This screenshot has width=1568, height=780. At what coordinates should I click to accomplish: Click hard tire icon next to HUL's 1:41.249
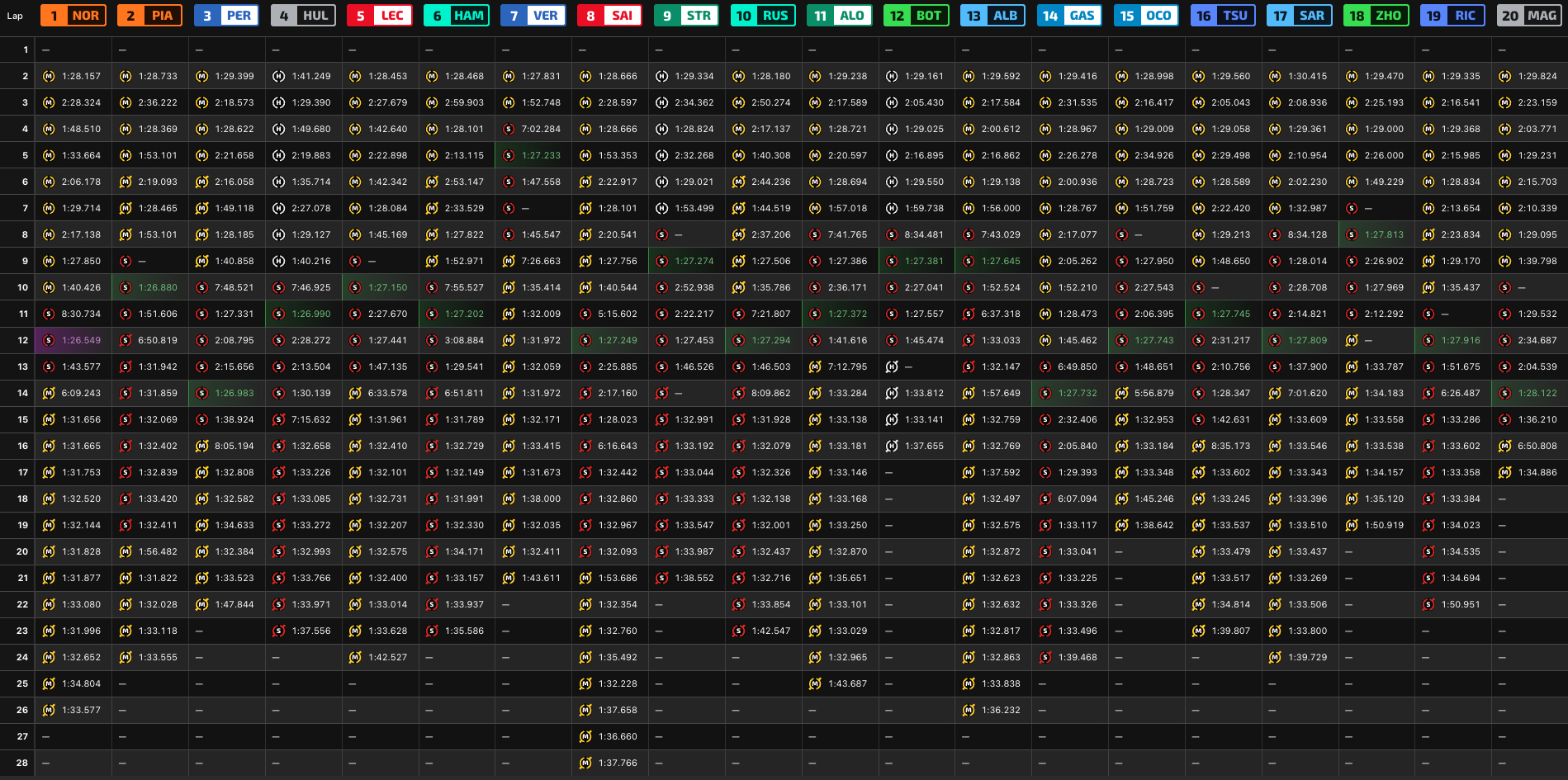click(x=279, y=76)
